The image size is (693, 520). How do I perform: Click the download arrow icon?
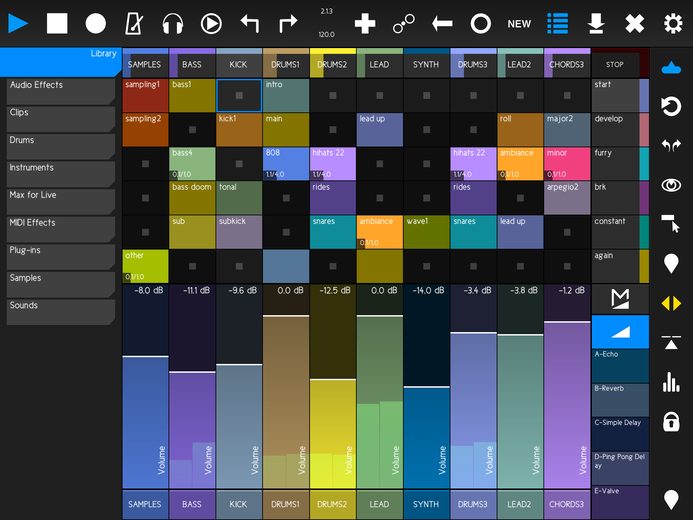point(596,23)
